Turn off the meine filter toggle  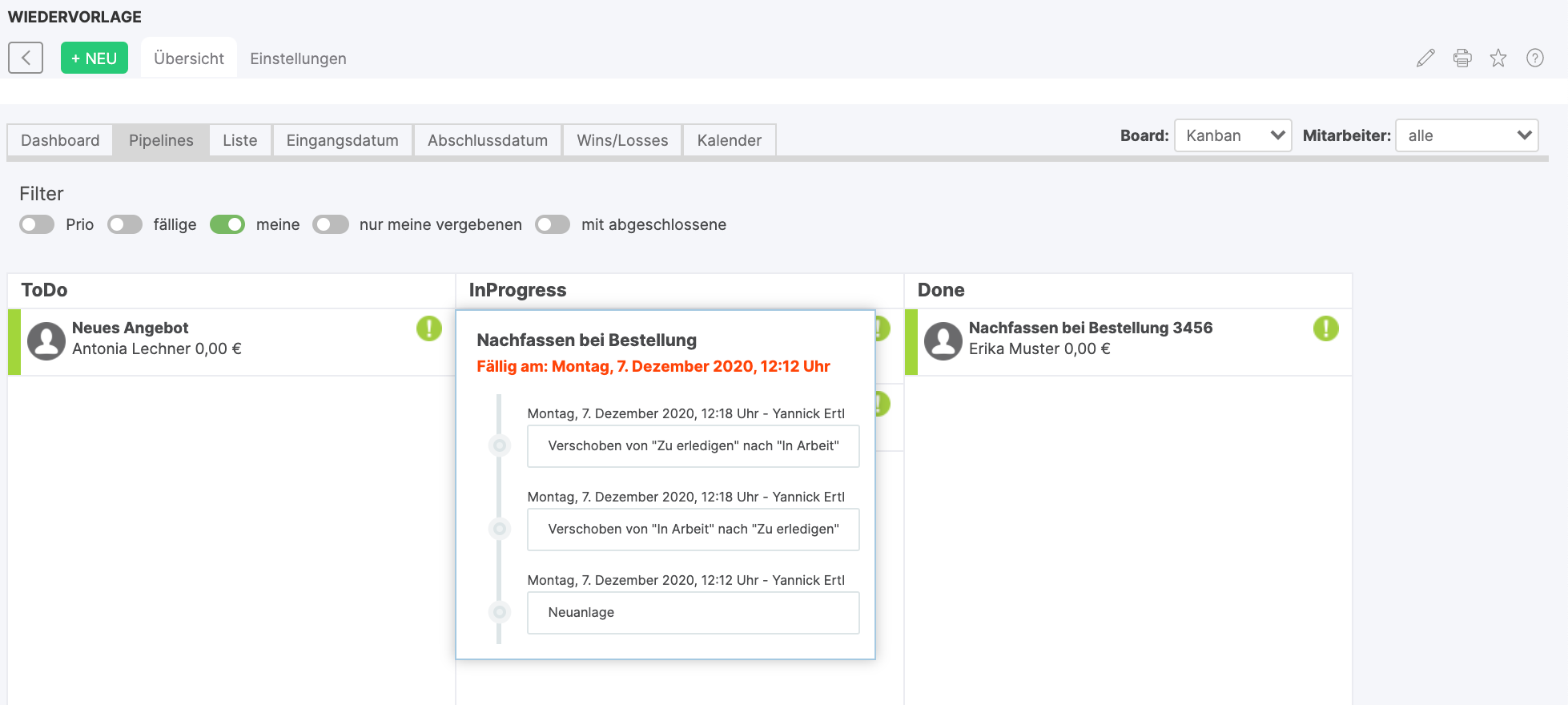click(227, 224)
